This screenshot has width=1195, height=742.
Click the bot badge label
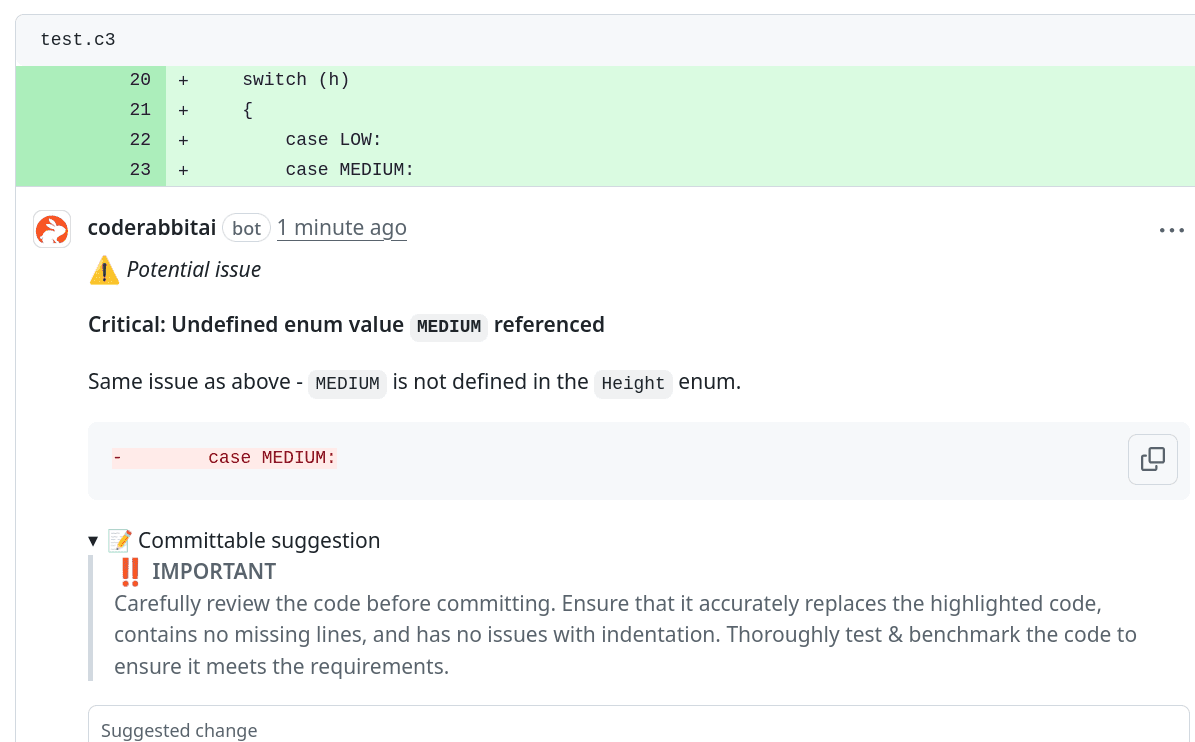click(x=246, y=228)
